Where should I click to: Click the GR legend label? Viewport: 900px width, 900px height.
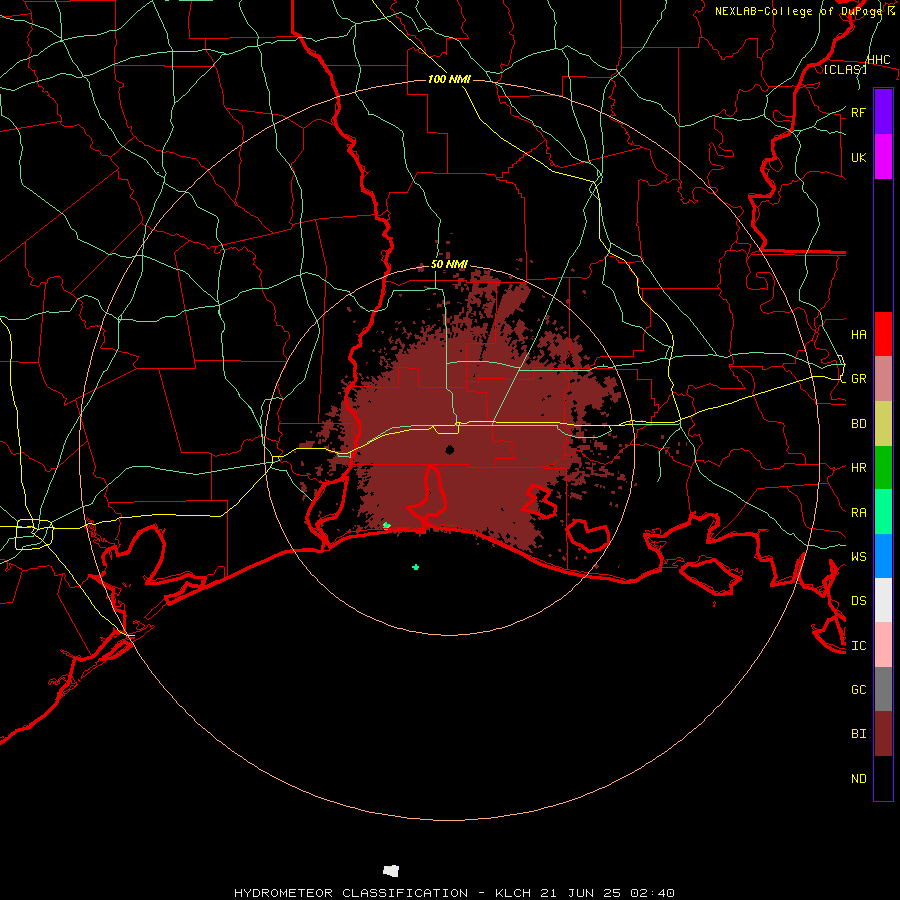coord(858,379)
